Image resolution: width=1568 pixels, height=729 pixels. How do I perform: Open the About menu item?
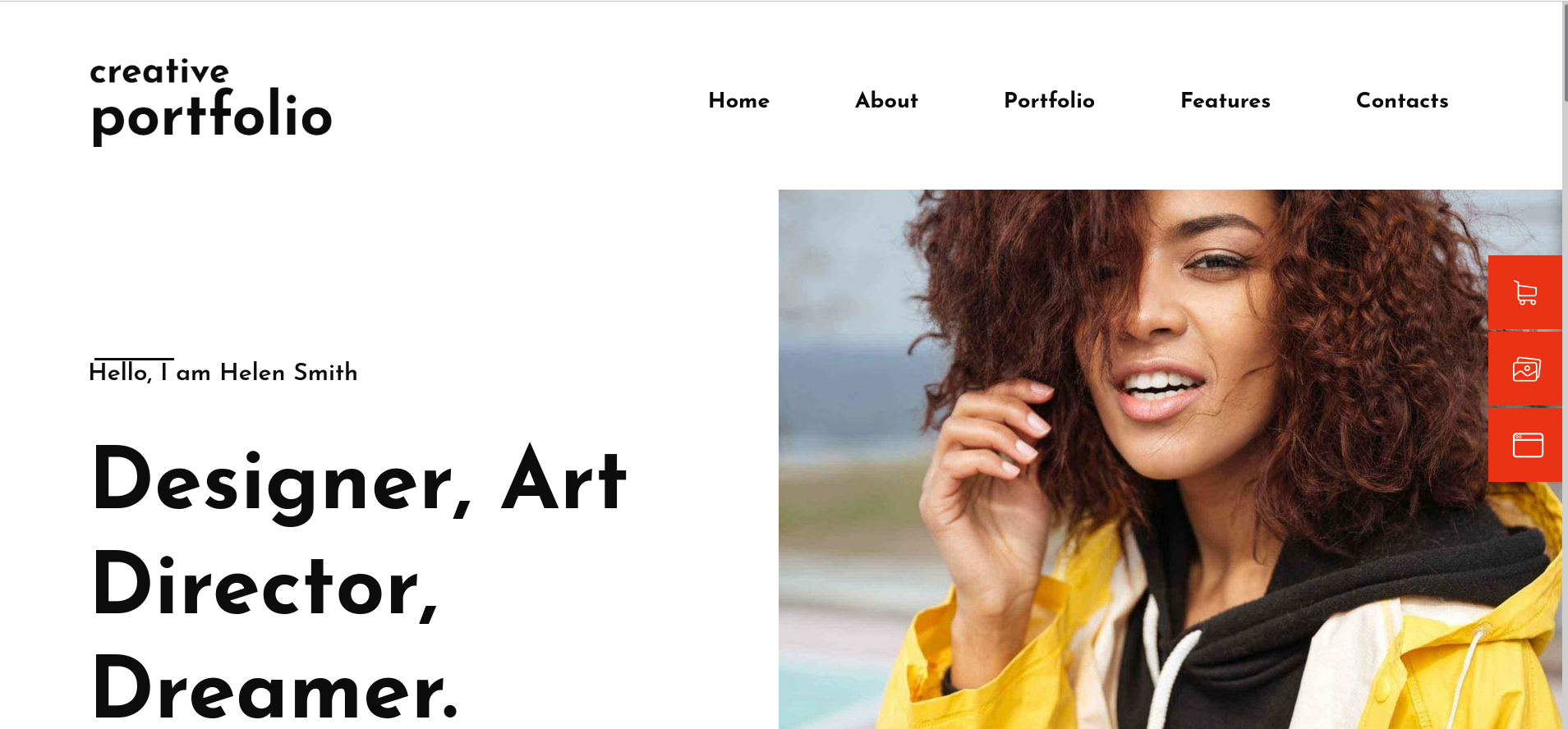[886, 101]
